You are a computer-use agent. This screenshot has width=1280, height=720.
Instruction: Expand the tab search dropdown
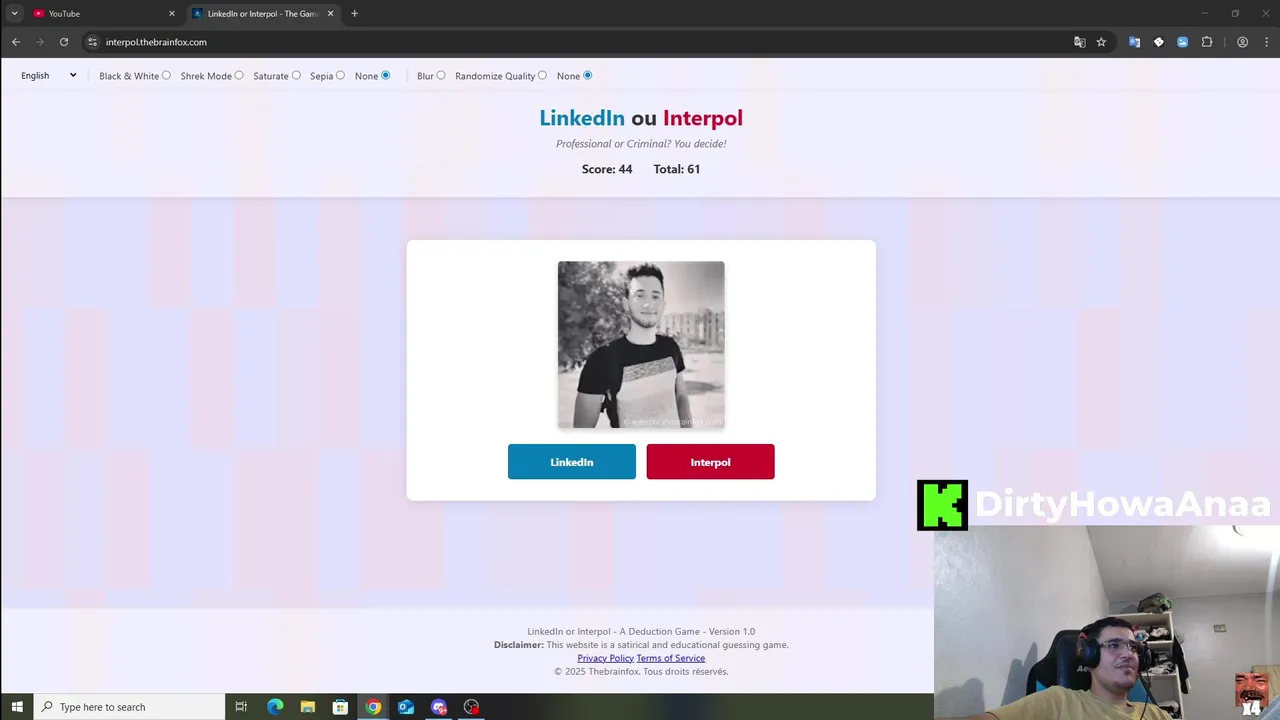[x=14, y=14]
